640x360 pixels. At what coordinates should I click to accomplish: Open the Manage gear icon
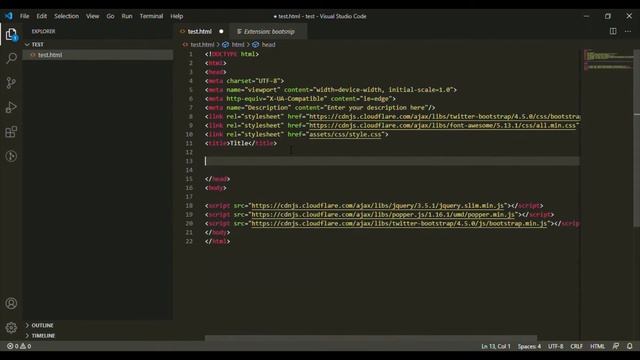pos(11,327)
